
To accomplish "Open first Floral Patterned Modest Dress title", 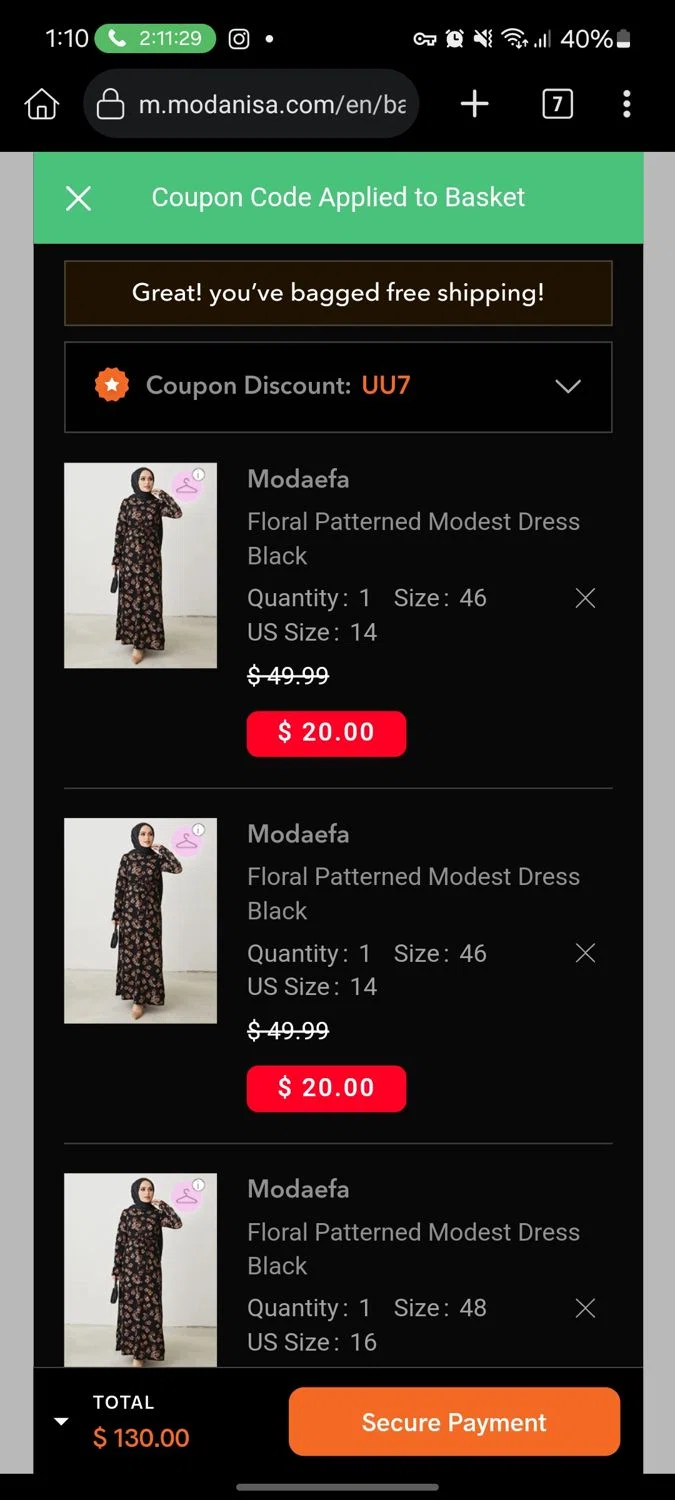I will (413, 538).
